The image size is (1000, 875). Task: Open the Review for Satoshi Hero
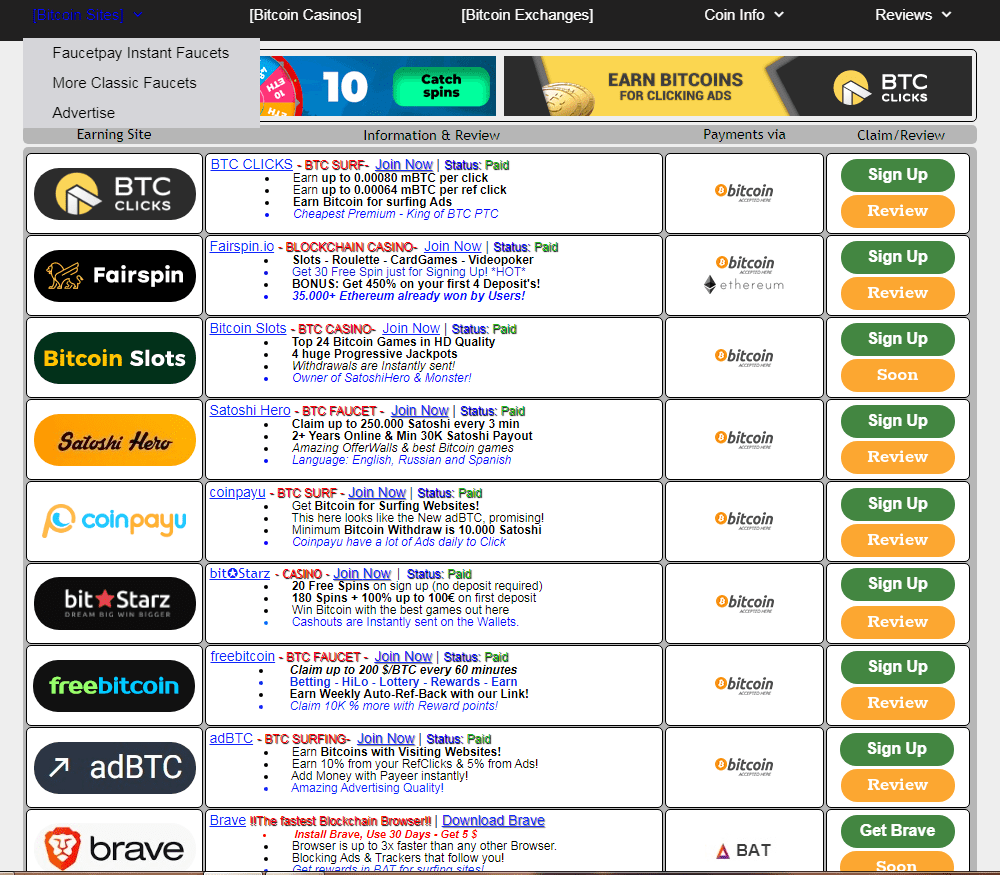[897, 457]
